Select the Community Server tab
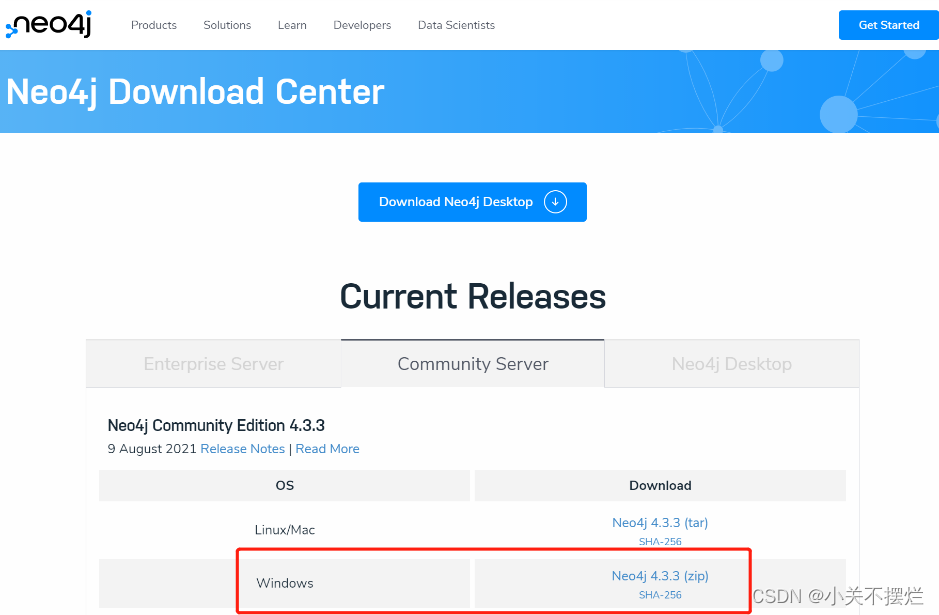Screen dimensions: 939x615 pos(472,363)
